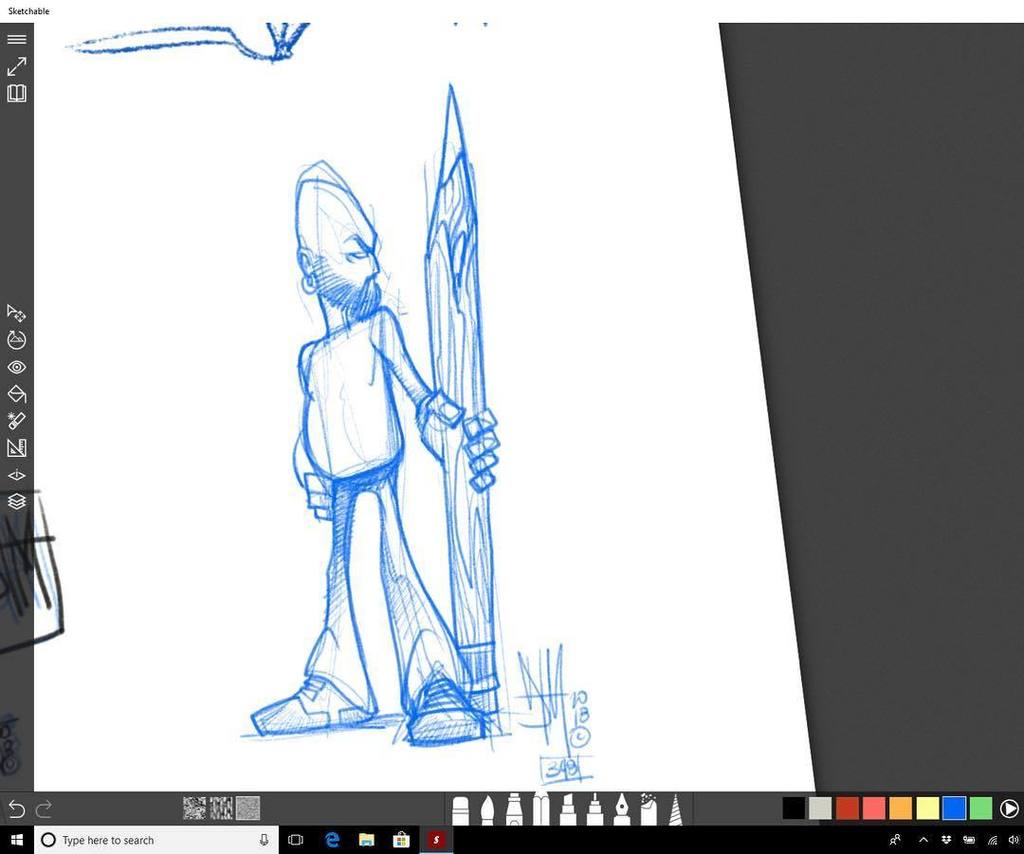
Task: Pick the dark red color swatch
Action: [x=847, y=808]
